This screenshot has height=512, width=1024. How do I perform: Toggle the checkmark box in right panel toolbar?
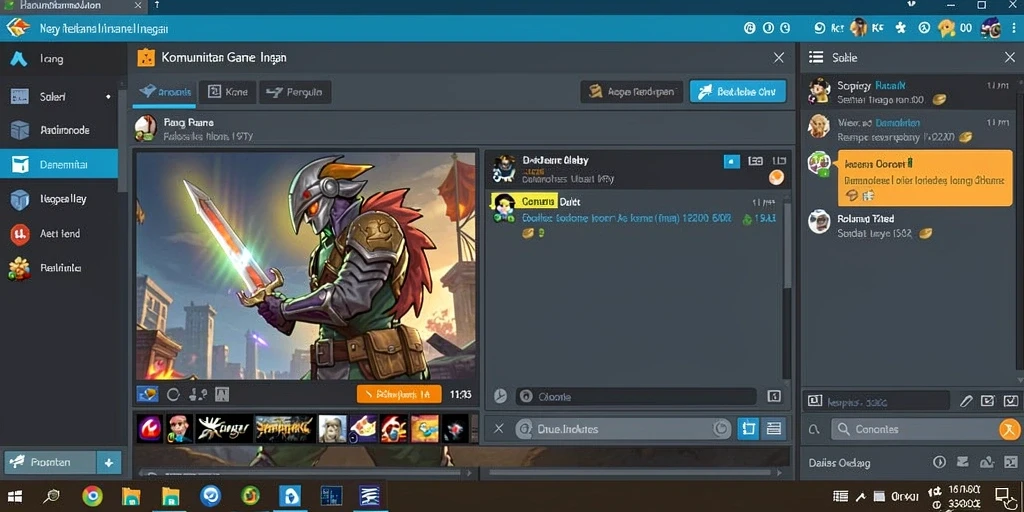[1011, 400]
